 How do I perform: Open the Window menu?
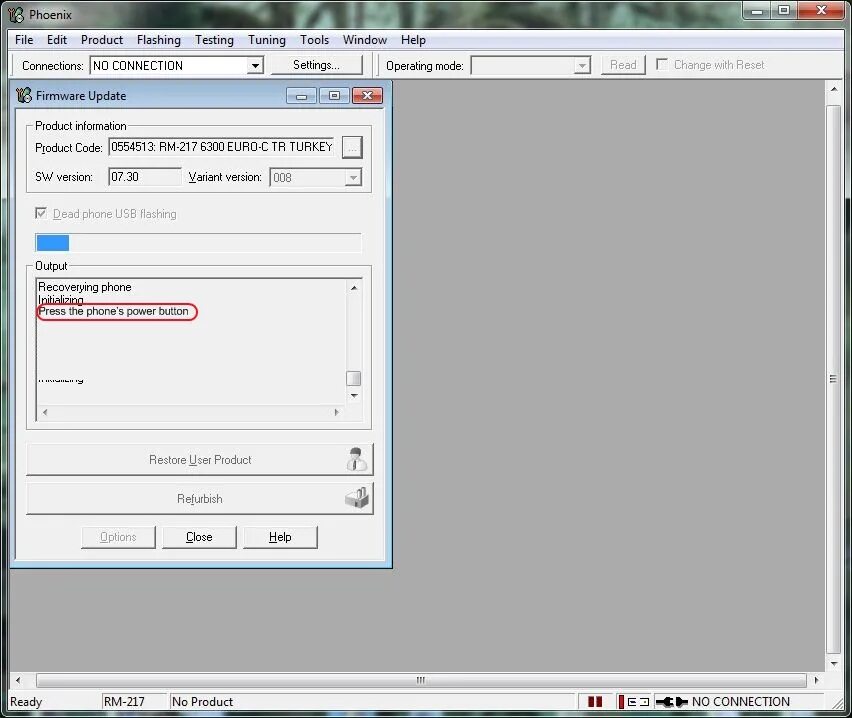click(365, 40)
